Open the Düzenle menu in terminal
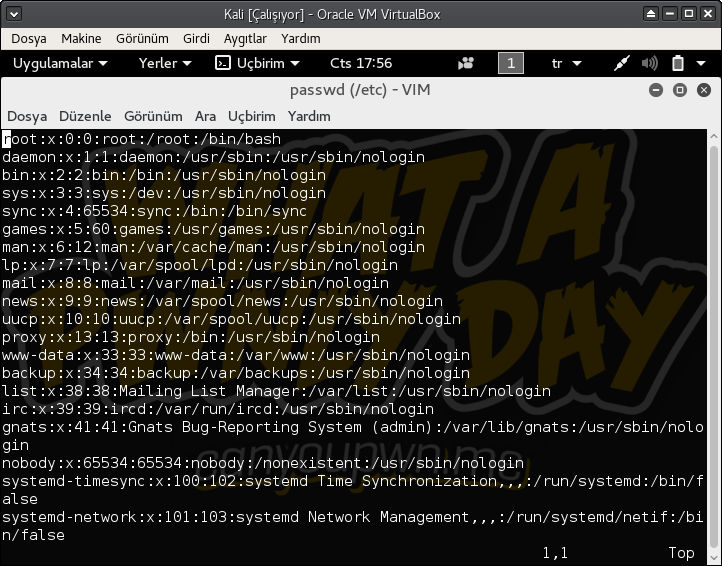This screenshot has width=722, height=566. tap(85, 116)
